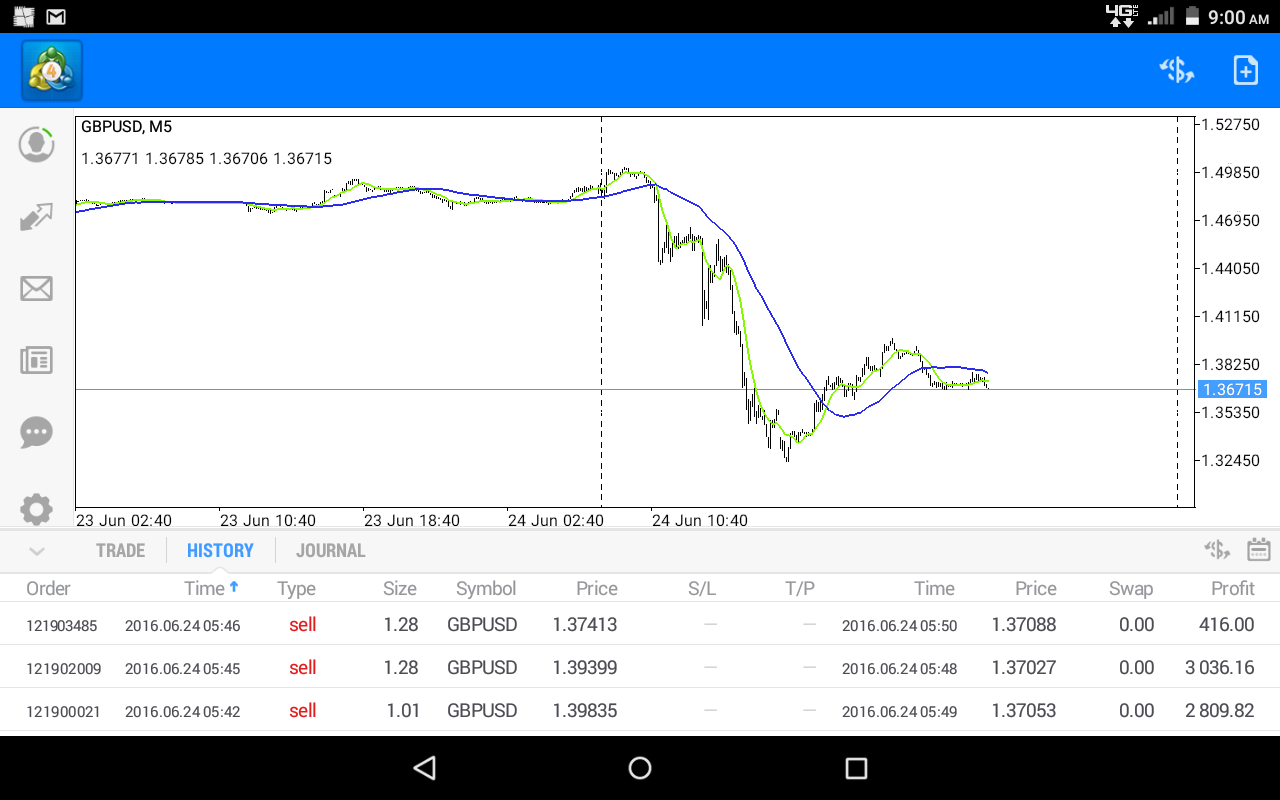Screen dimensions: 1280x800
Task: Switch to the TRADE tab
Action: tap(120, 550)
